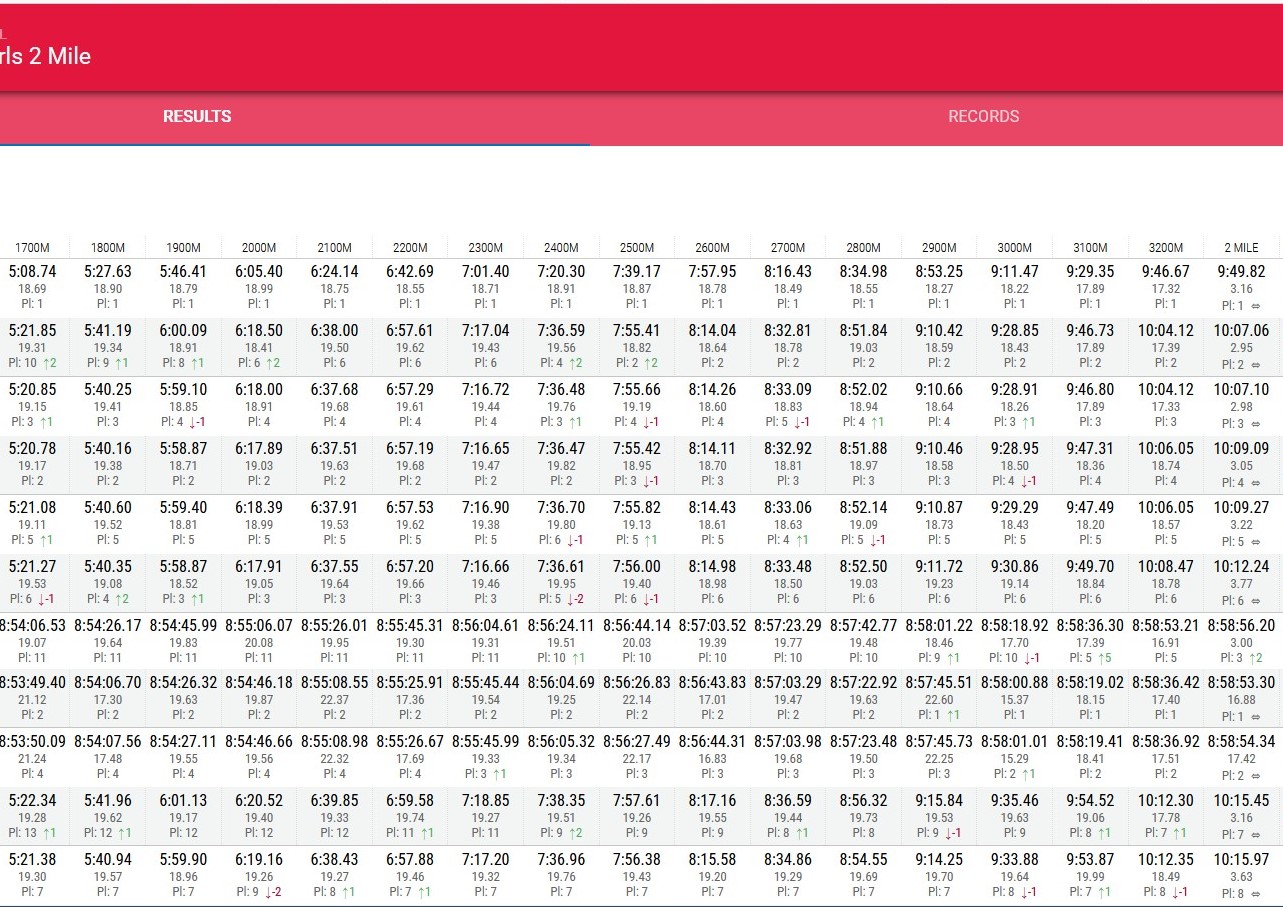This screenshot has height=907, width=1283.
Task: Click the 5:21.38 split time
Action: [x=33, y=859]
